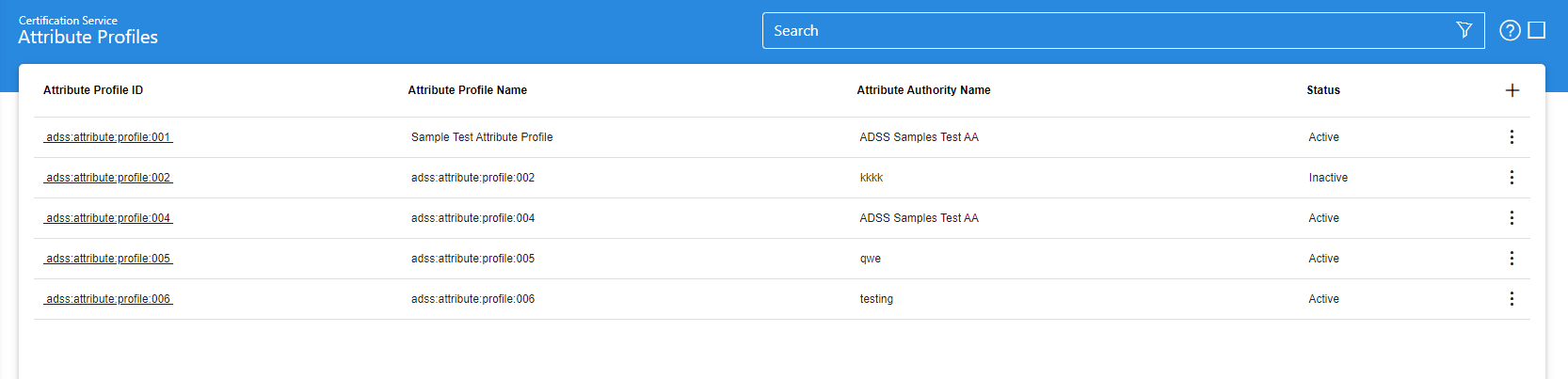This screenshot has height=379, width=1568.
Task: Click the Attribute Profile ID column header
Action: 93,90
